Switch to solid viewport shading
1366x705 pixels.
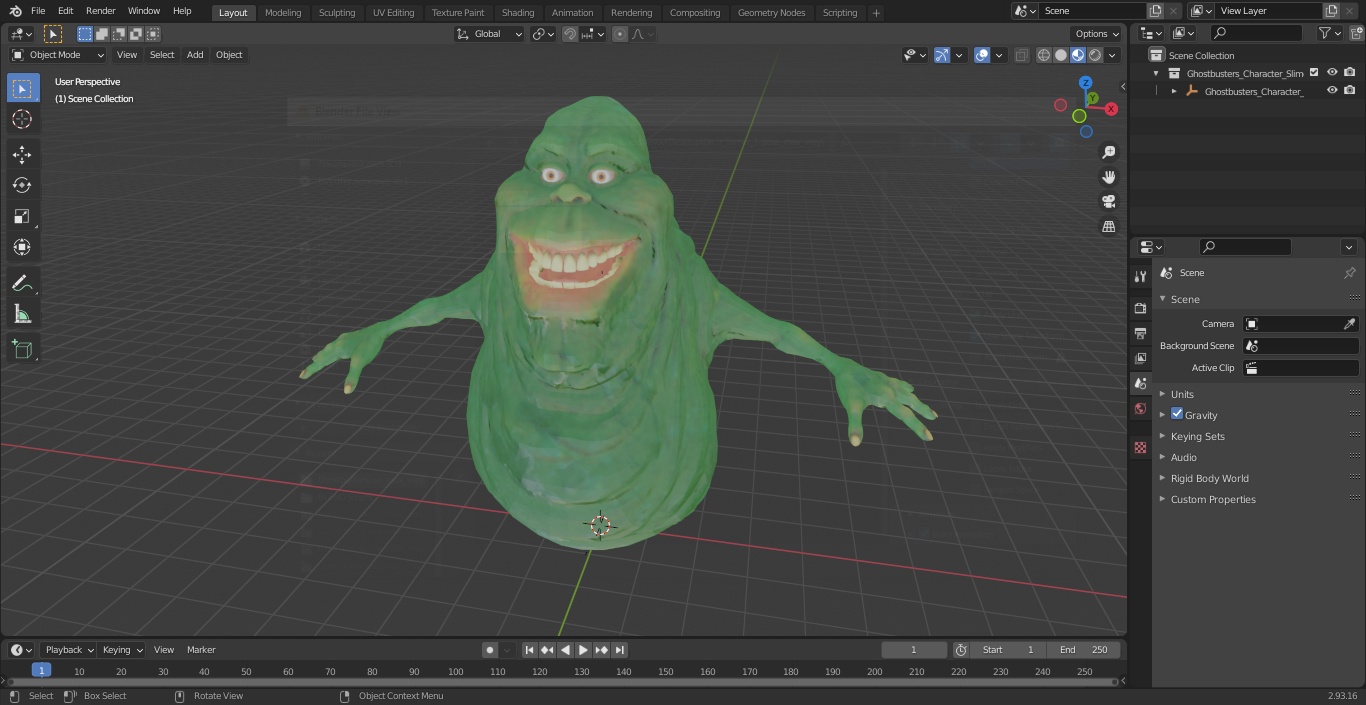pyautogui.click(x=1061, y=55)
